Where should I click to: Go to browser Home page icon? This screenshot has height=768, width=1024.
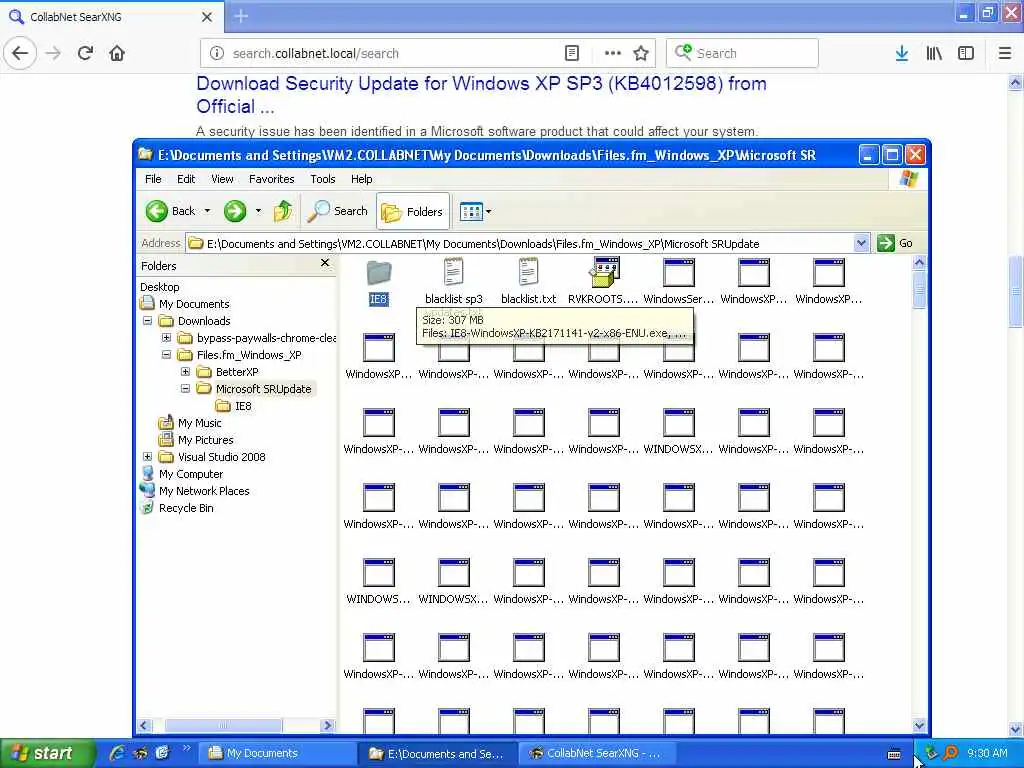pos(117,53)
